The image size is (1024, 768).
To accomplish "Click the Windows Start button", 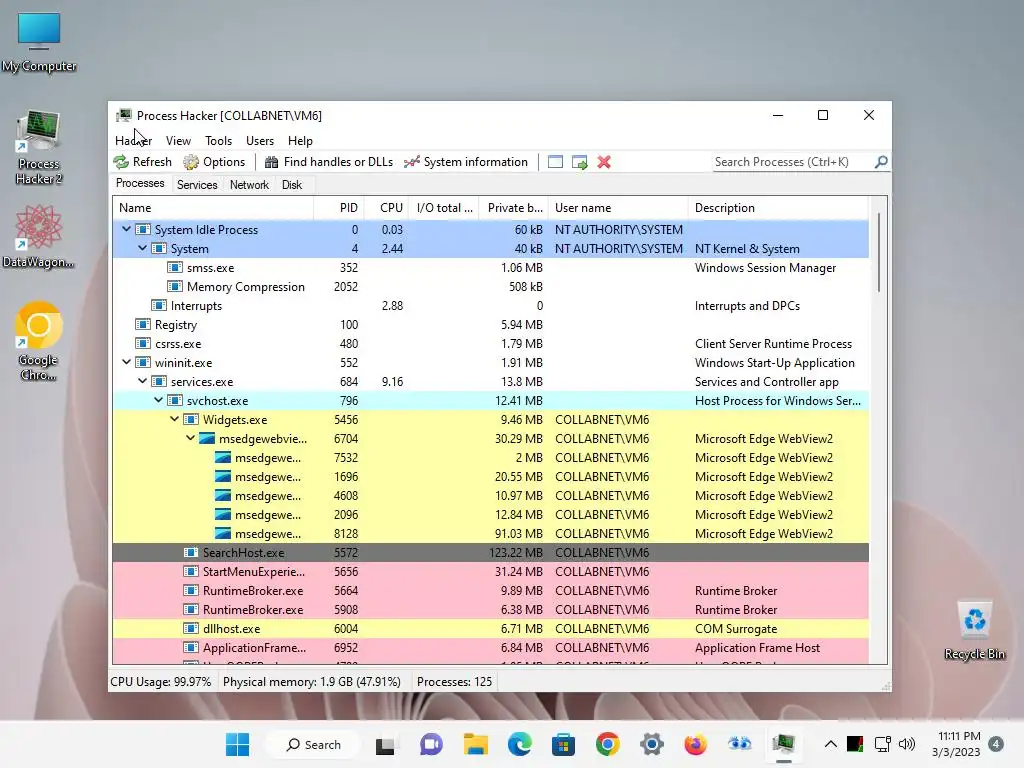I will [x=237, y=744].
